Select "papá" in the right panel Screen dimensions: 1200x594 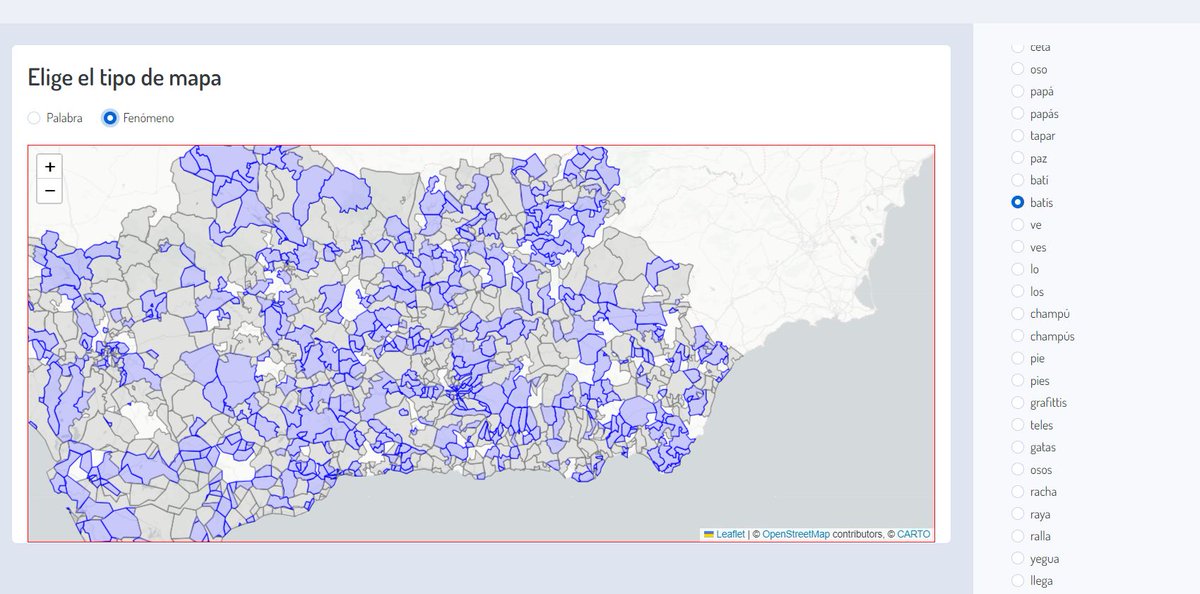[1016, 91]
